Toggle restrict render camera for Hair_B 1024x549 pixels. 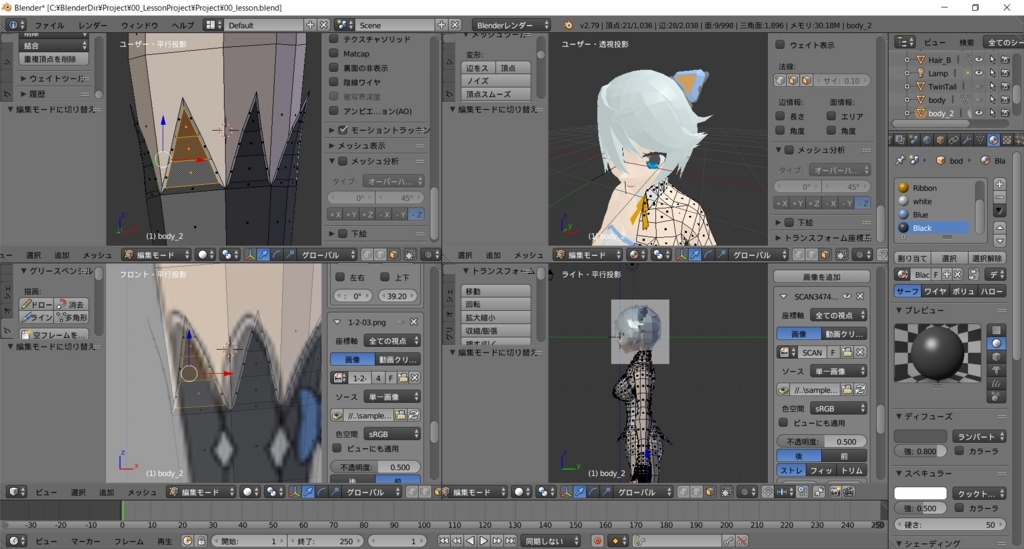click(1005, 59)
